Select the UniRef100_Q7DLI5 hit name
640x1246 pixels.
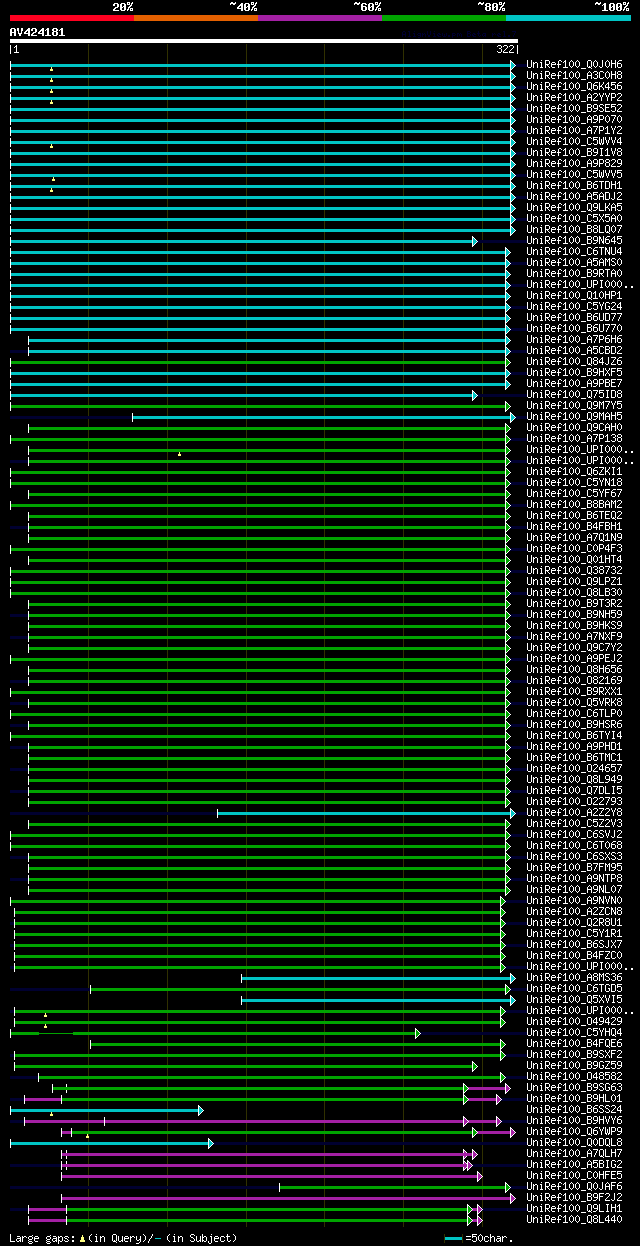574,790
